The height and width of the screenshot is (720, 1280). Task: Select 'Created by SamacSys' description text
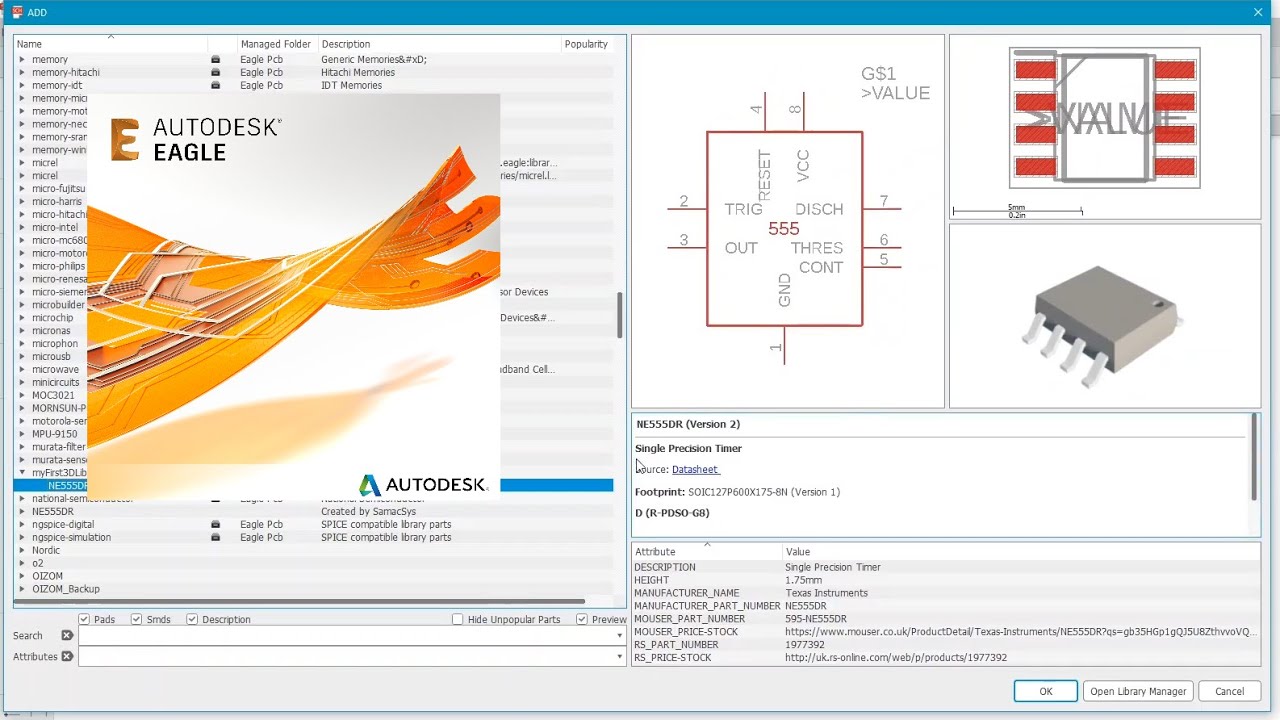point(368,511)
